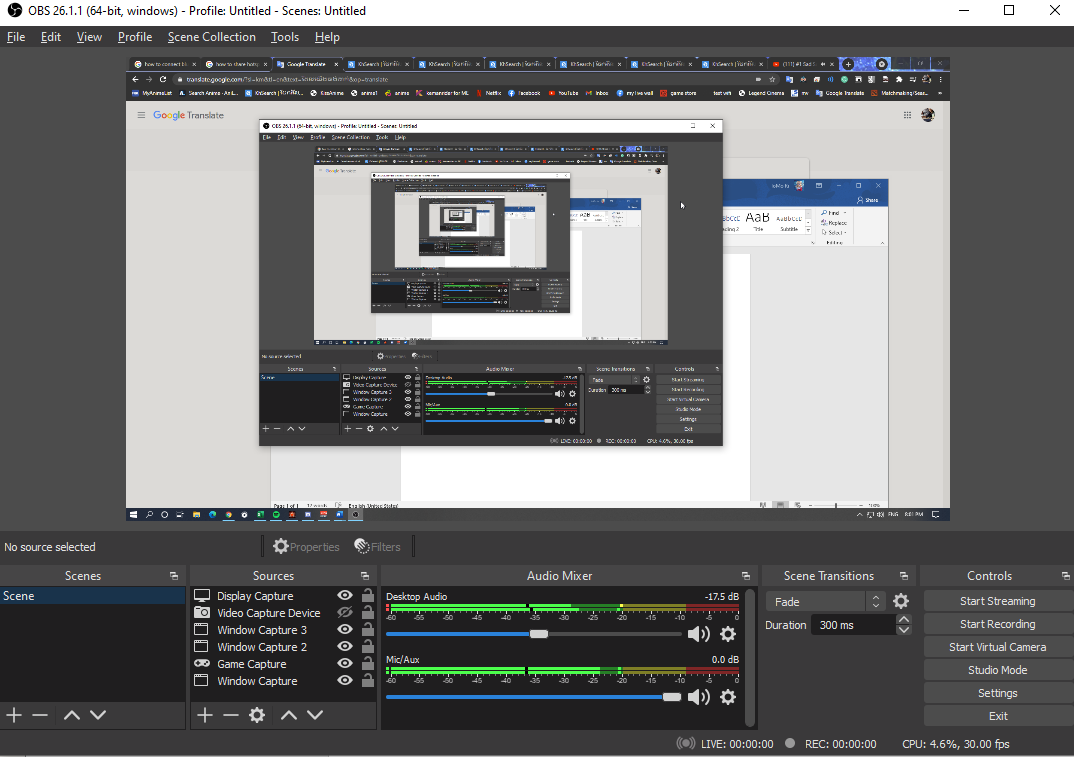The image size is (1074, 757).
Task: Add a new scene with the plus icon
Action: 14,715
